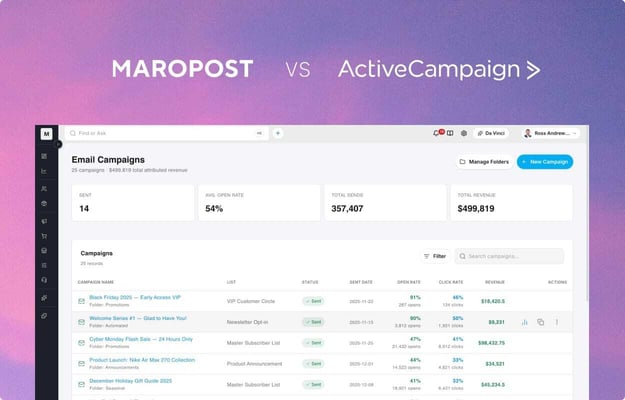
Task: Open the list icon above the headset in sidebar
Action: (44, 265)
